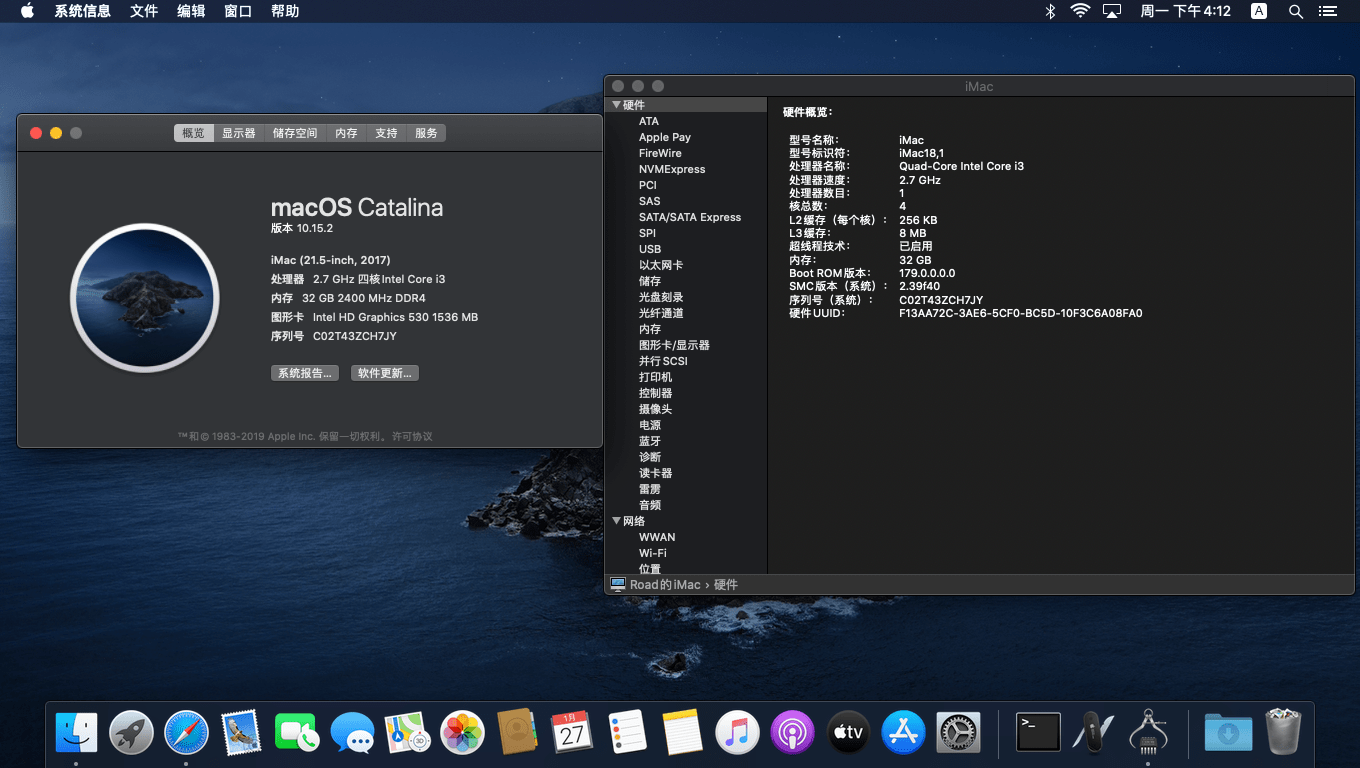The image size is (1360, 768).
Task: Open Podcasts app in the Dock
Action: pos(793,733)
